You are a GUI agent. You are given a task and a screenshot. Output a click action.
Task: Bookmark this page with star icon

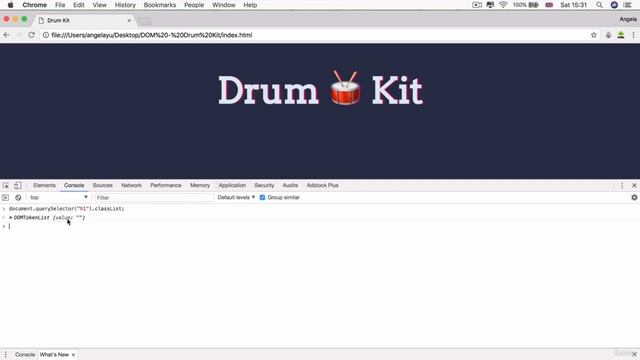(593, 35)
